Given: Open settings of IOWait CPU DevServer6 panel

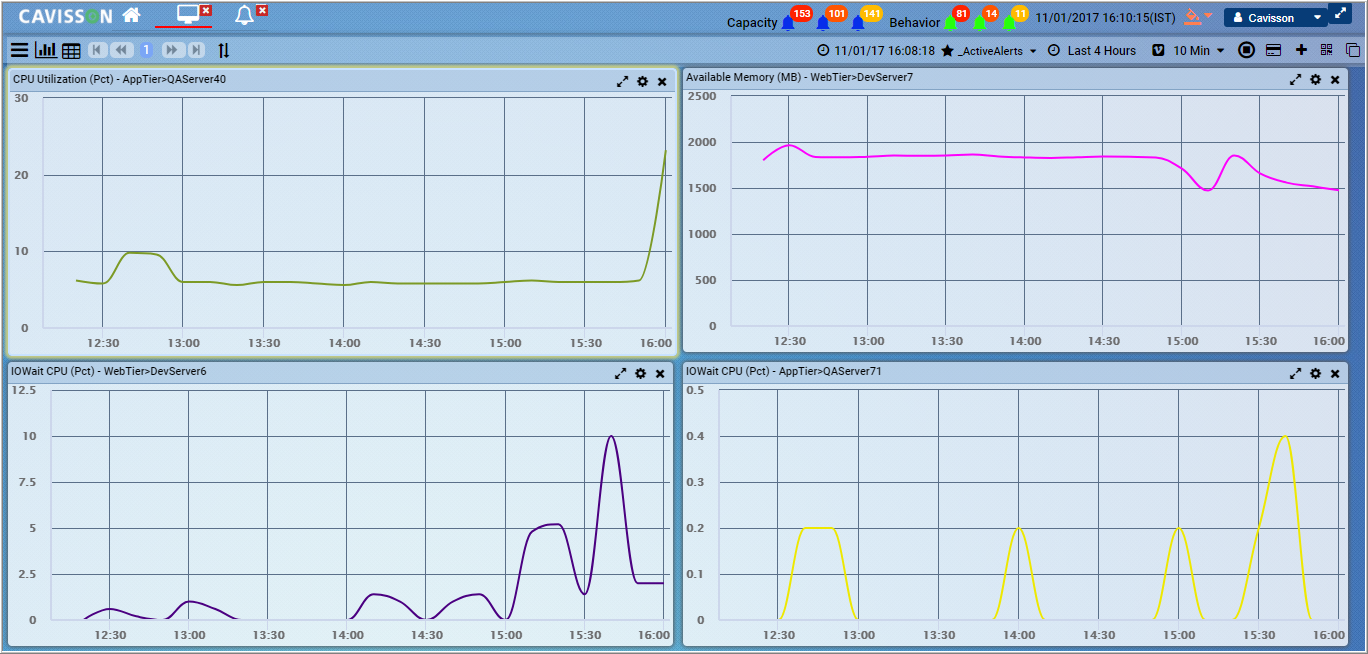Looking at the screenshot, I should coord(640,373).
